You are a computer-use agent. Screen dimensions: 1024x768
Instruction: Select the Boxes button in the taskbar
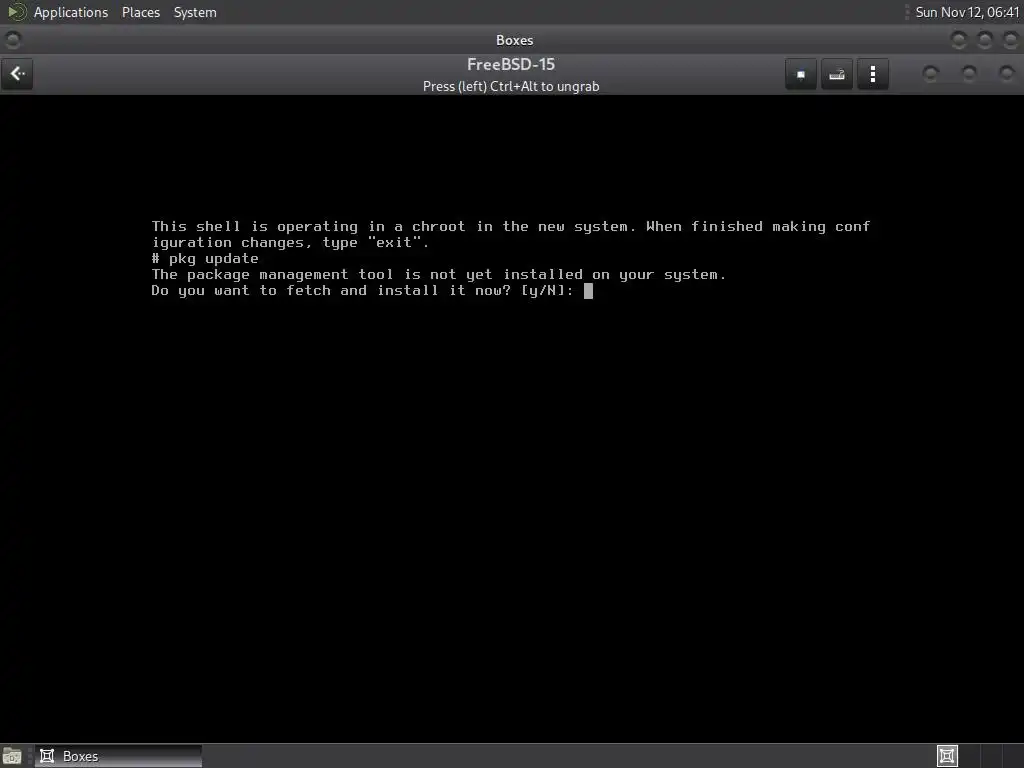click(118, 756)
